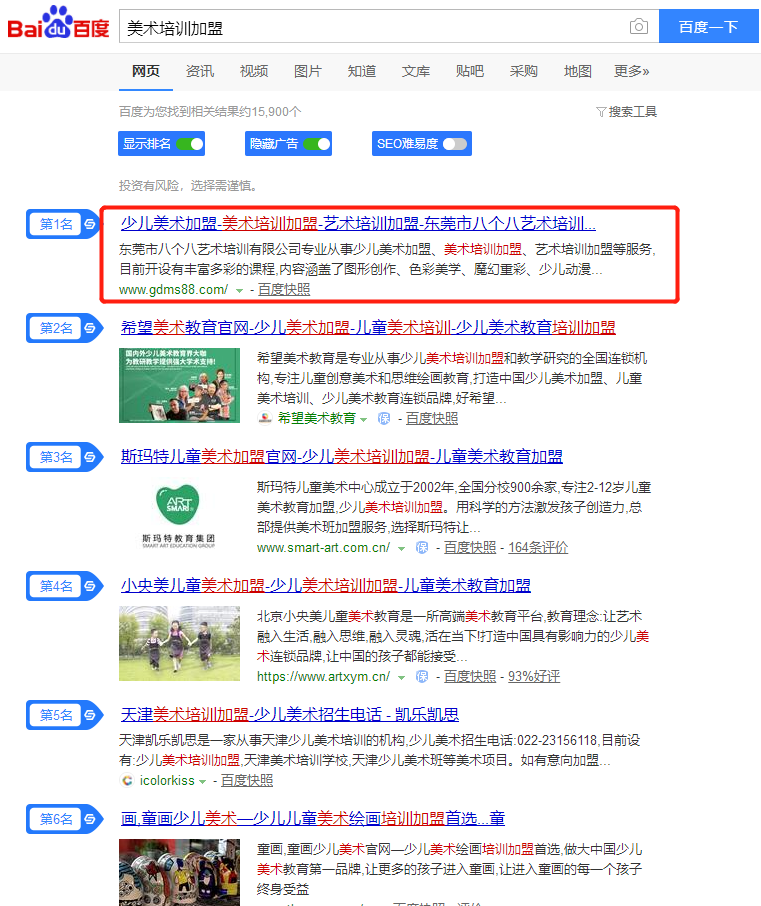Viewport: 761px width, 906px height.
Task: Click guarantee badge beside 希望美术教育
Action: (x=384, y=418)
